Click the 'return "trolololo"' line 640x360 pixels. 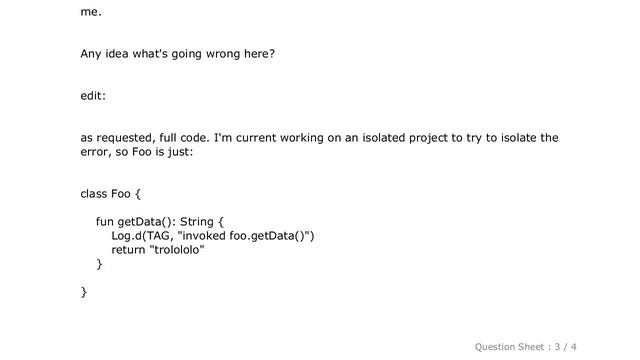coord(158,250)
